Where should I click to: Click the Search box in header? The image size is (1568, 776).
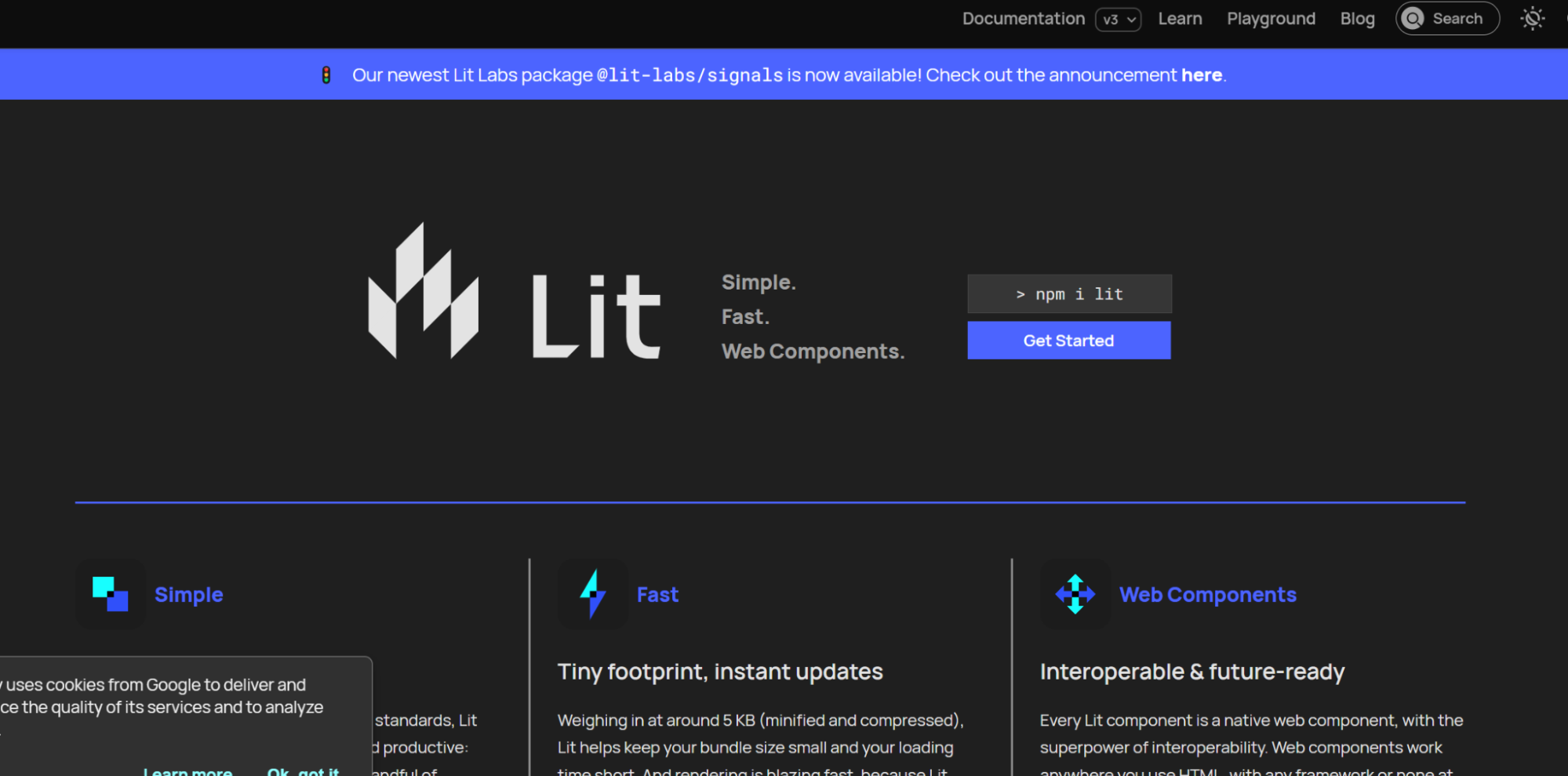point(1447,18)
